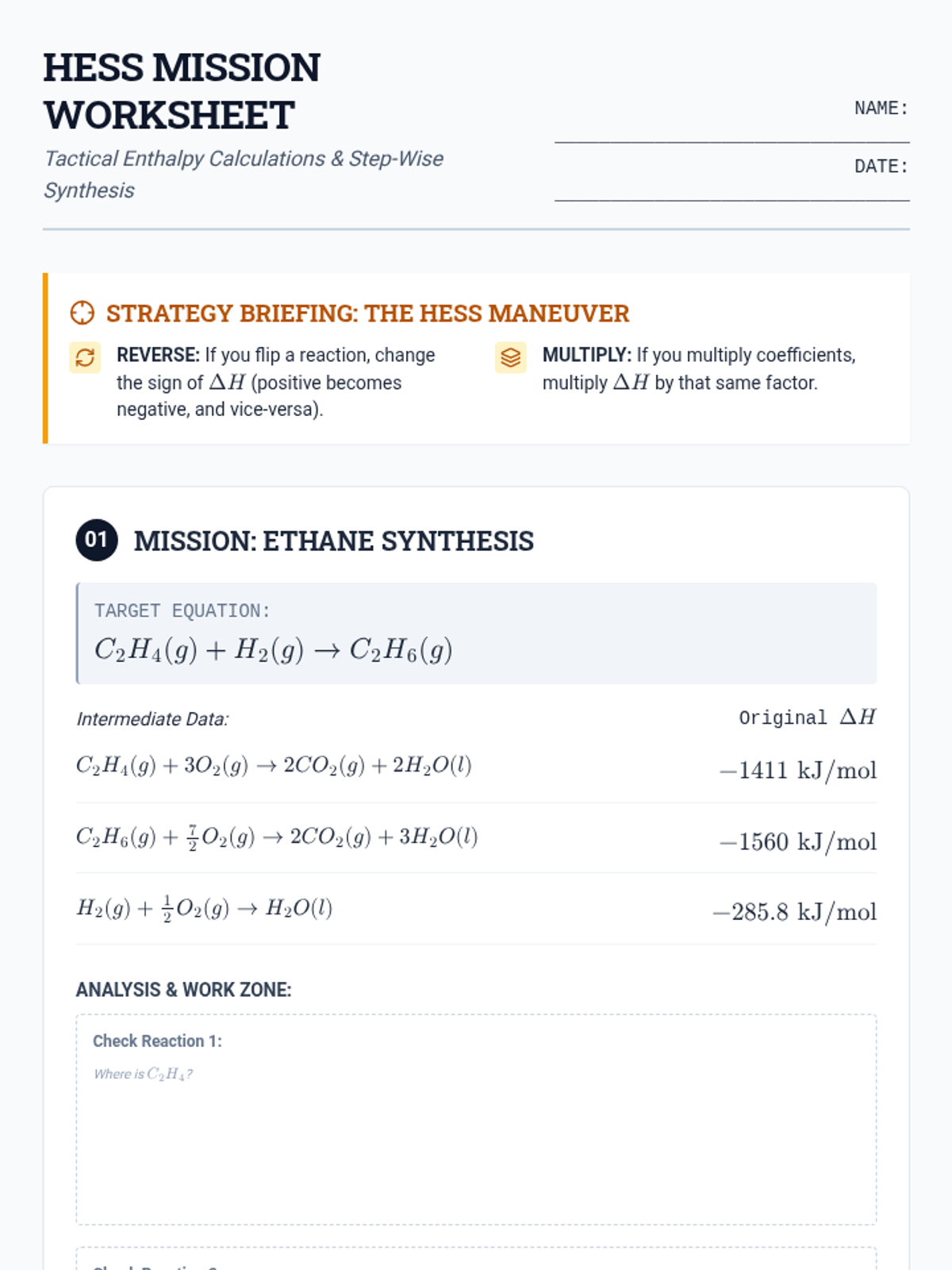952x1270 pixels.
Task: Click the −1411 kJ/mol enthalpy value
Action: tap(797, 771)
